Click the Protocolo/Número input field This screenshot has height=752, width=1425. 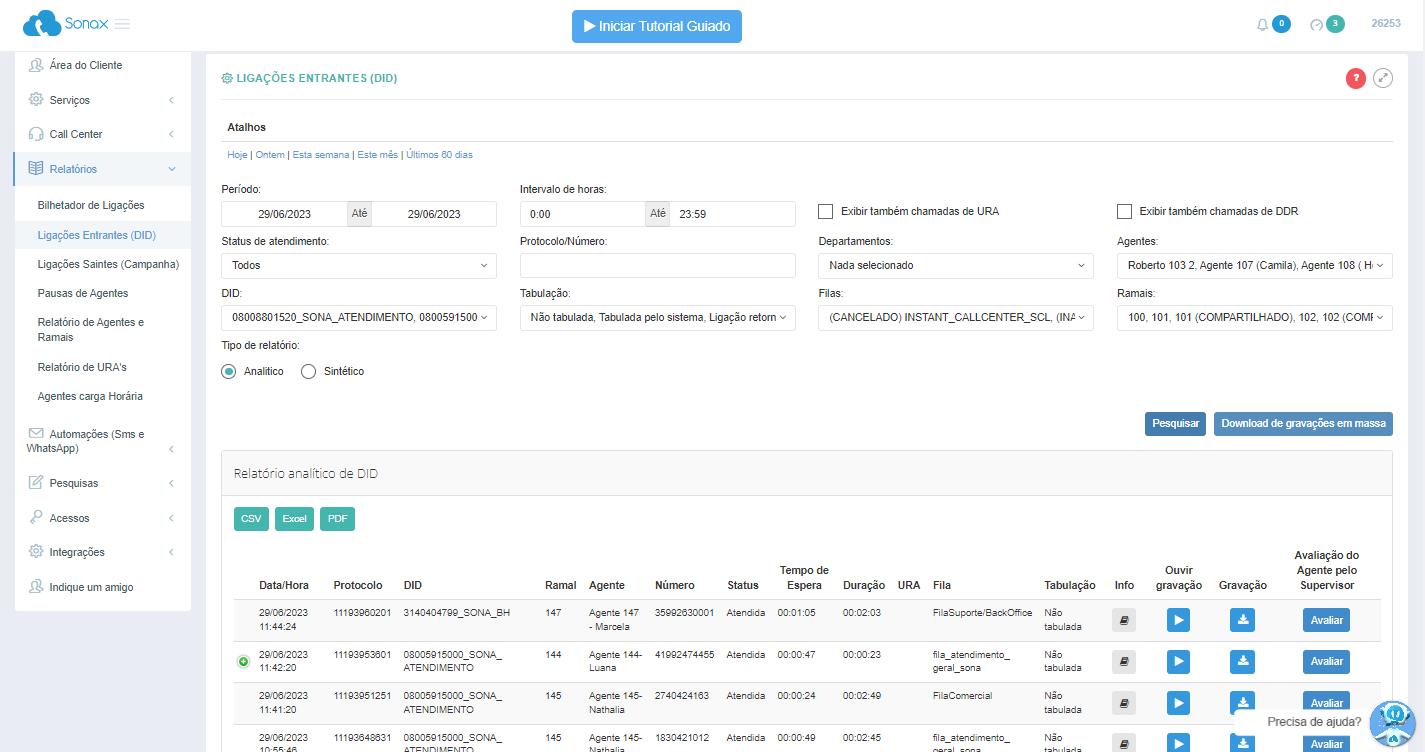(x=657, y=266)
